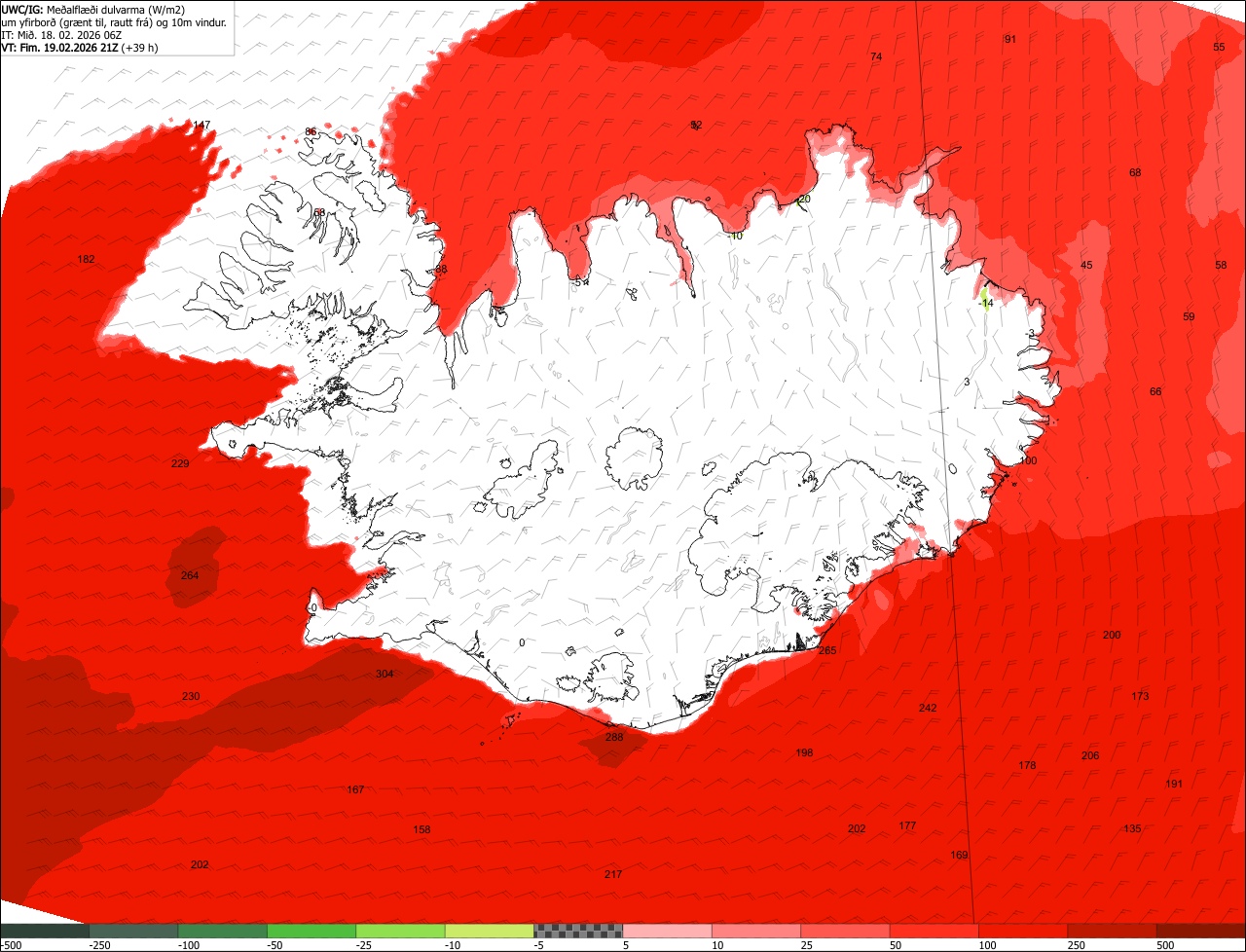The height and width of the screenshot is (952, 1246).
Task: Click the map value 217
Action: pos(612,874)
